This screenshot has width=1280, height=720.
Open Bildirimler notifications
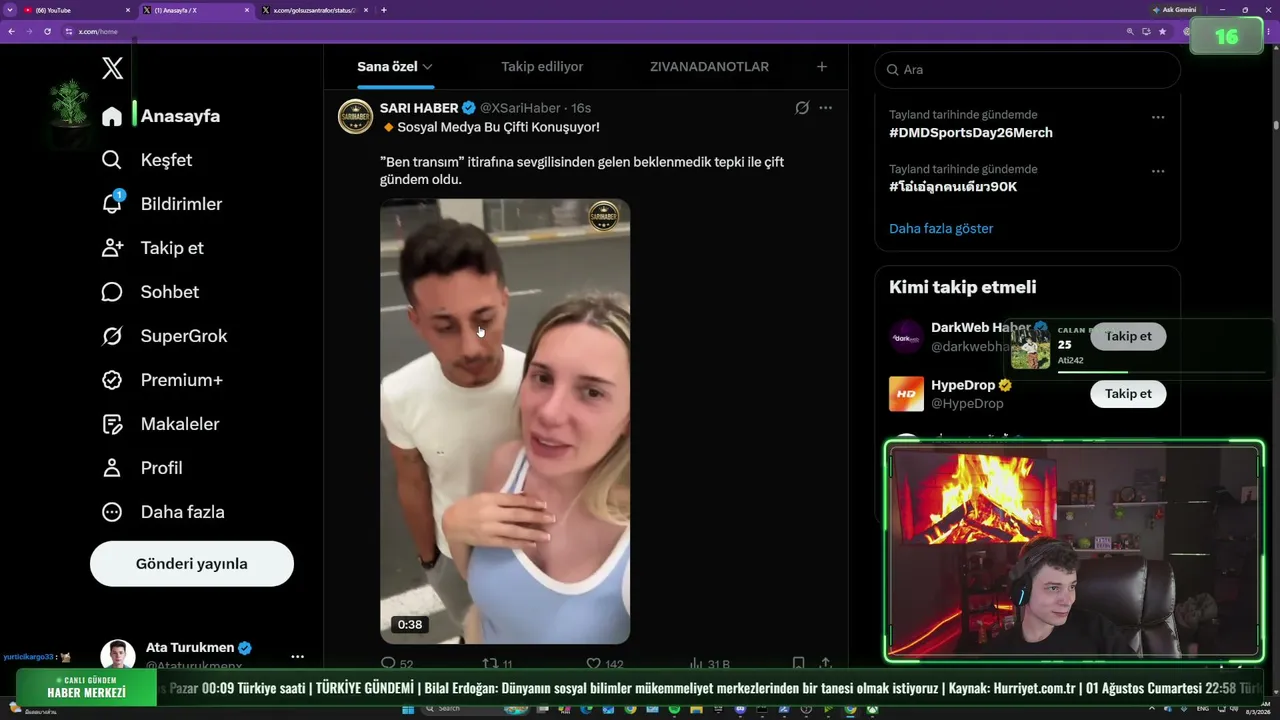[162, 204]
